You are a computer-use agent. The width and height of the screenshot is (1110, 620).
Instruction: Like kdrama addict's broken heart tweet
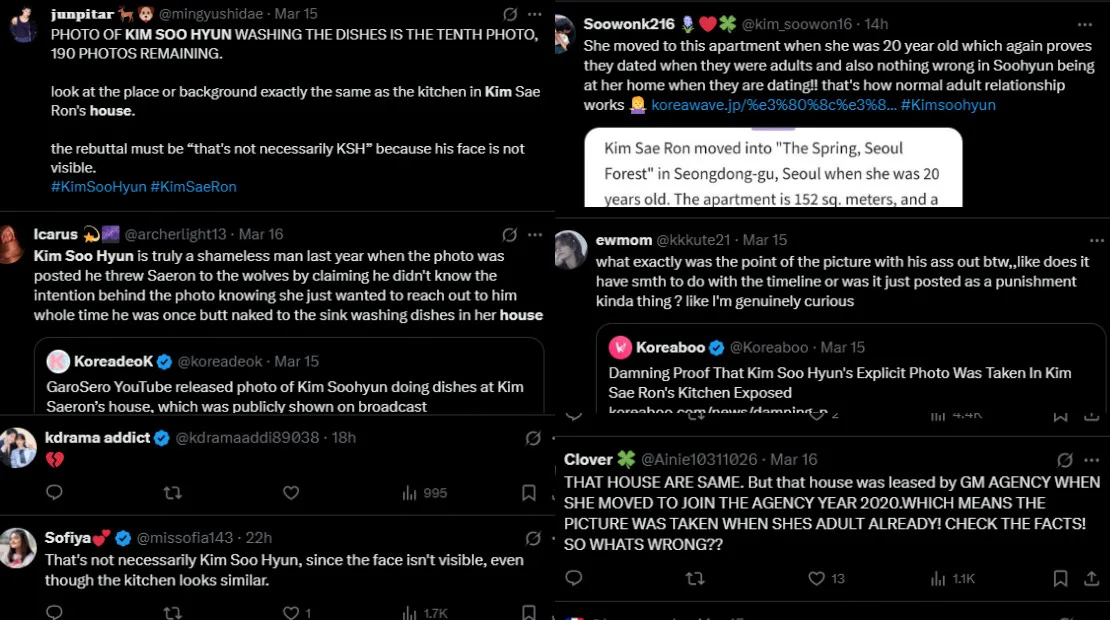tap(291, 492)
